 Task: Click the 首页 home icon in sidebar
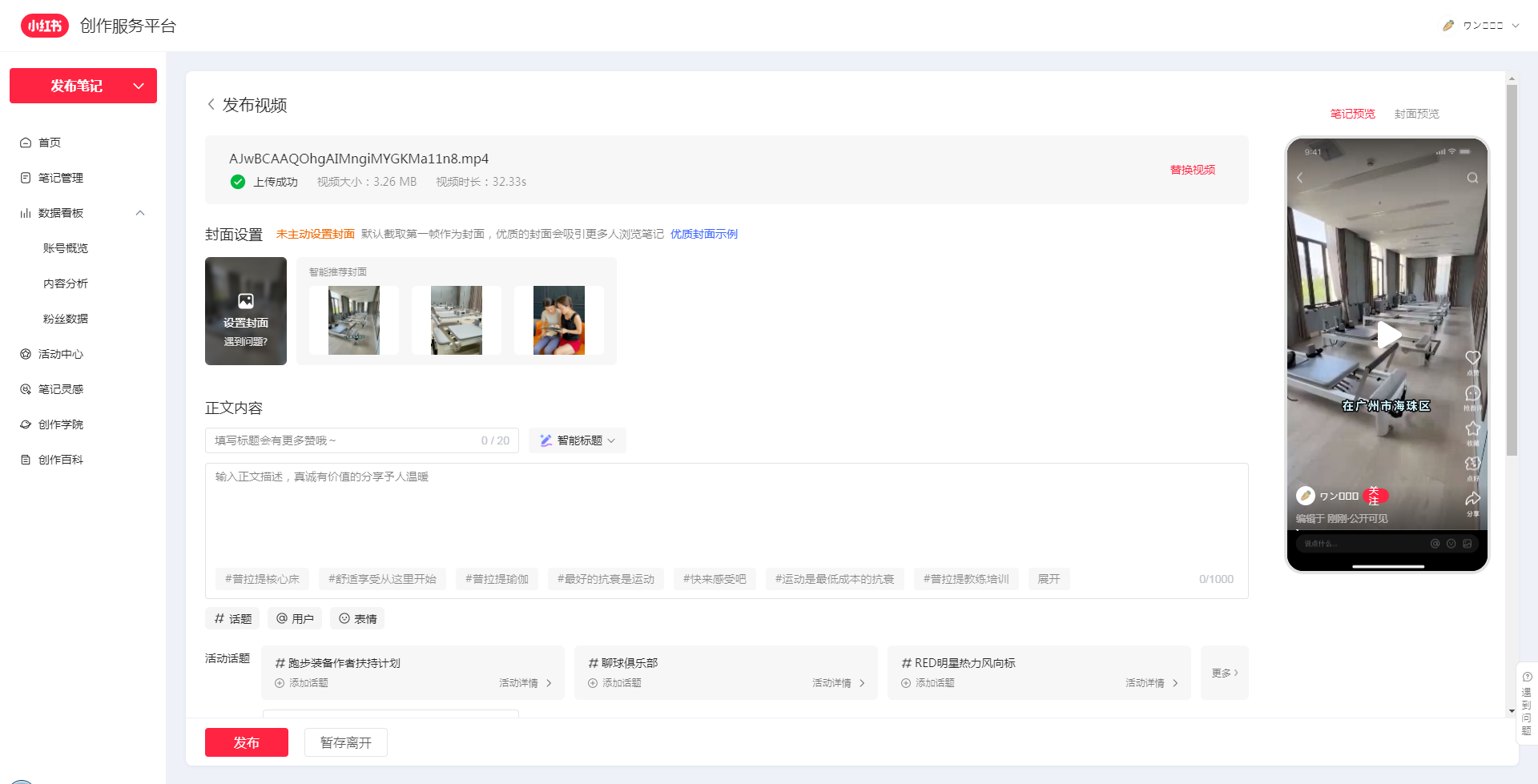26,143
